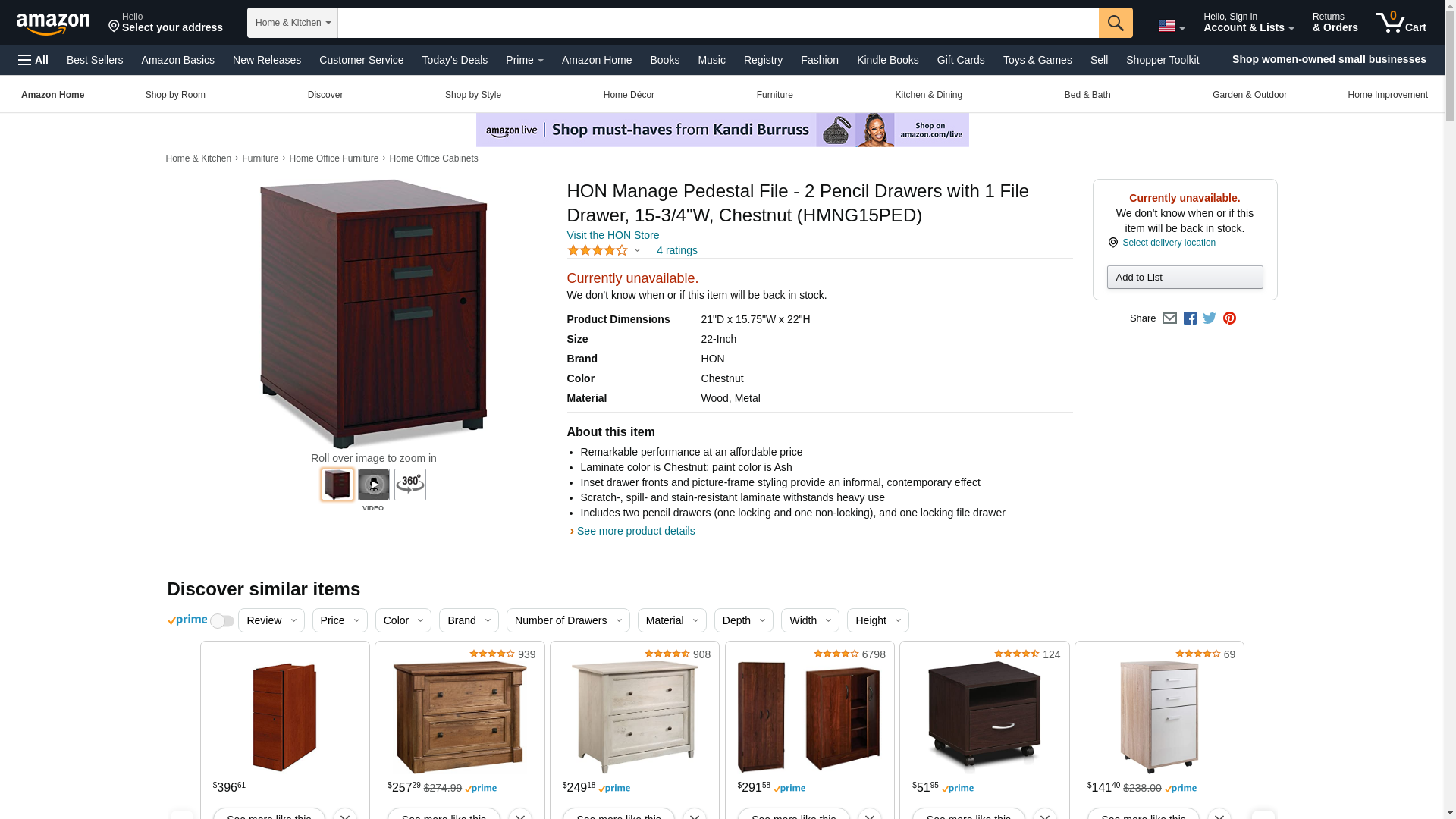
Task: Share product on Facebook icon
Action: coord(1190,318)
